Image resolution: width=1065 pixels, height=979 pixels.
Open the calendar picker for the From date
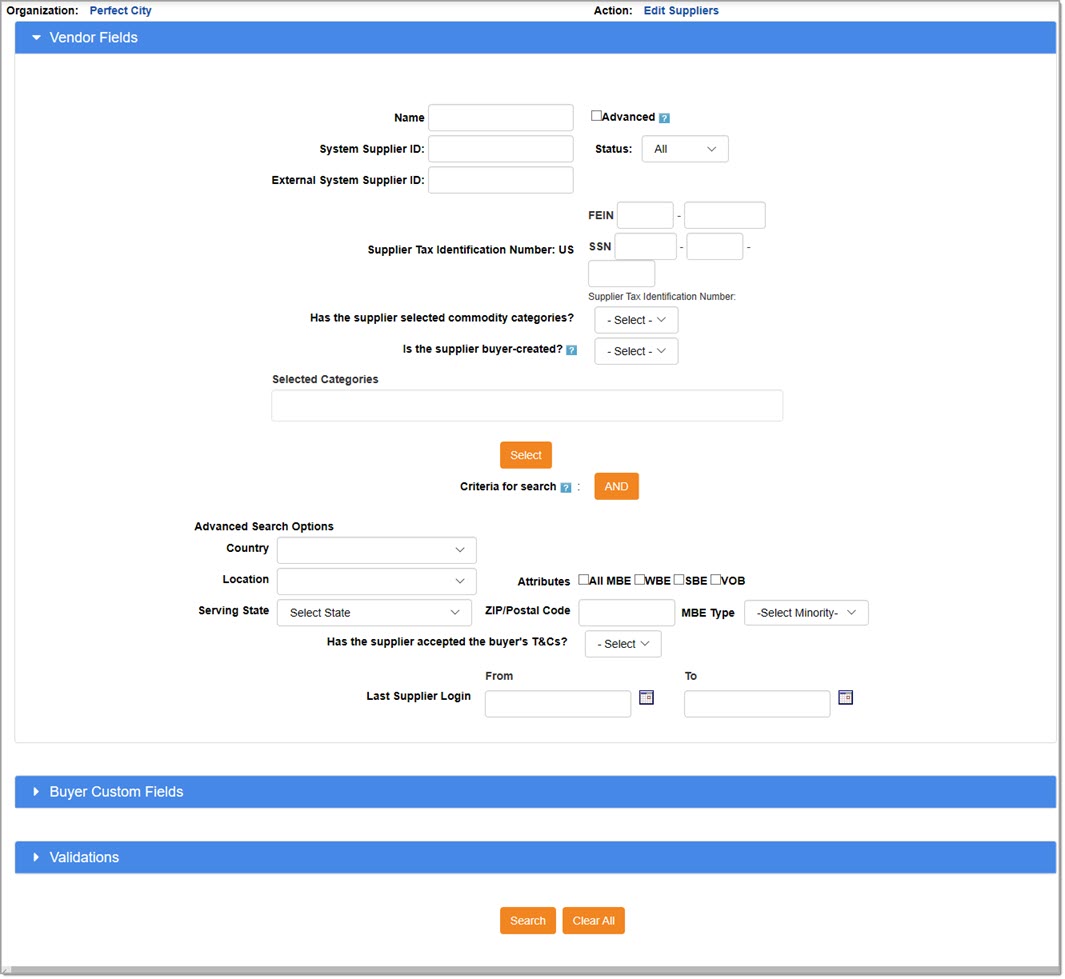(x=646, y=698)
